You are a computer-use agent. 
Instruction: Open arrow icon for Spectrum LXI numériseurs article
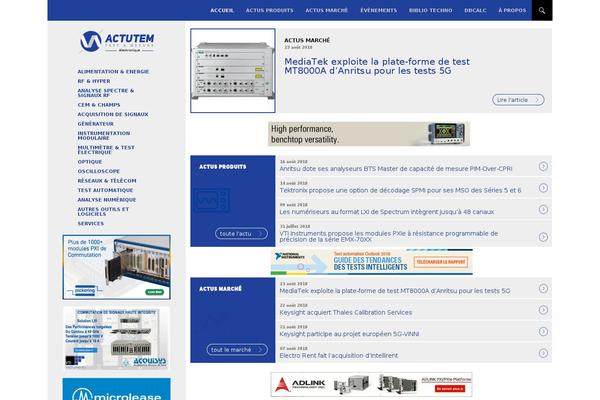[x=543, y=209]
